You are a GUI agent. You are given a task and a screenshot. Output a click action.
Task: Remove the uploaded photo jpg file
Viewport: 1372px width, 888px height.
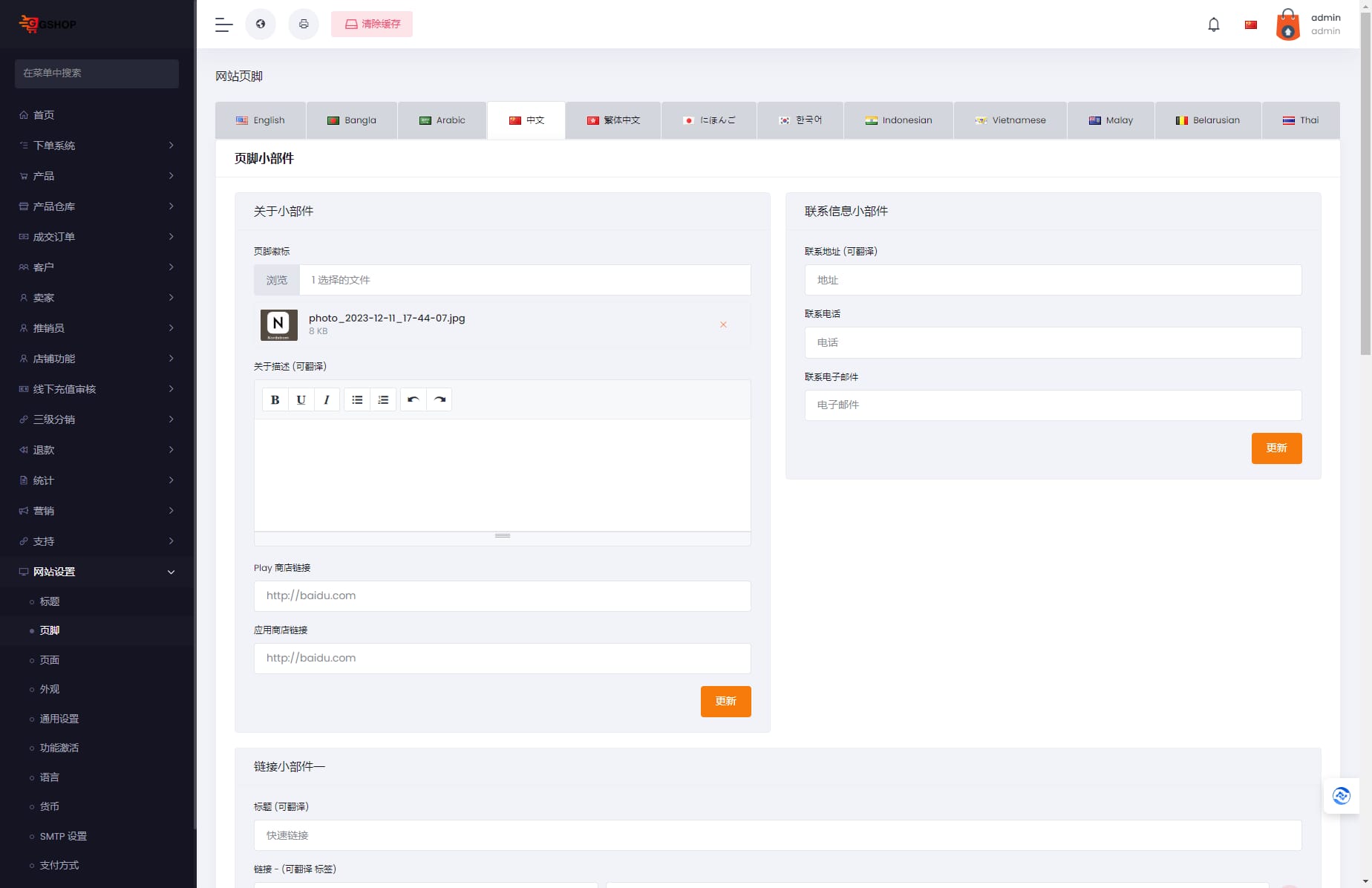(723, 324)
